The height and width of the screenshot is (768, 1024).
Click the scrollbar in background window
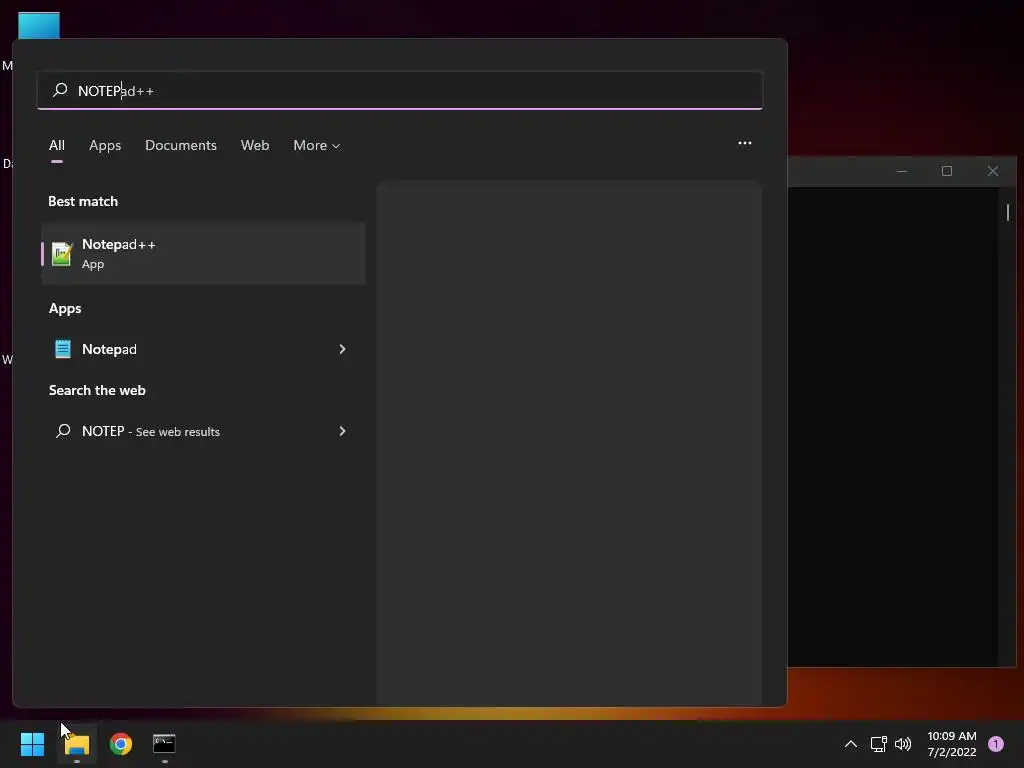click(x=1008, y=212)
